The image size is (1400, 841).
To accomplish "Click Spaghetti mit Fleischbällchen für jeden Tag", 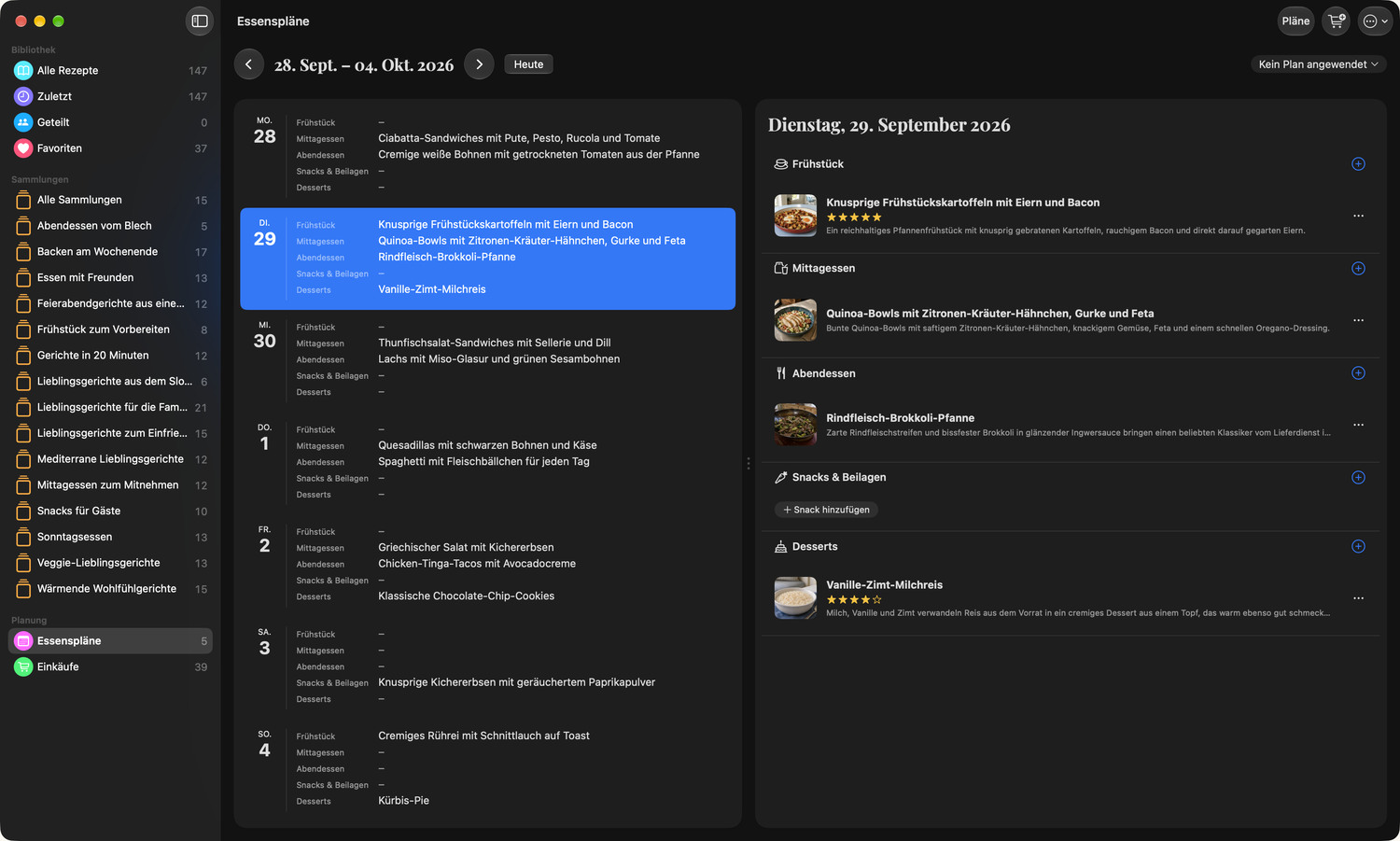I will point(483,462).
